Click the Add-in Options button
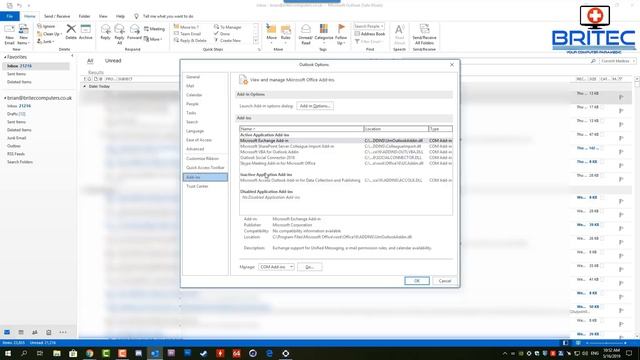This screenshot has height=360, width=640. pos(315,106)
